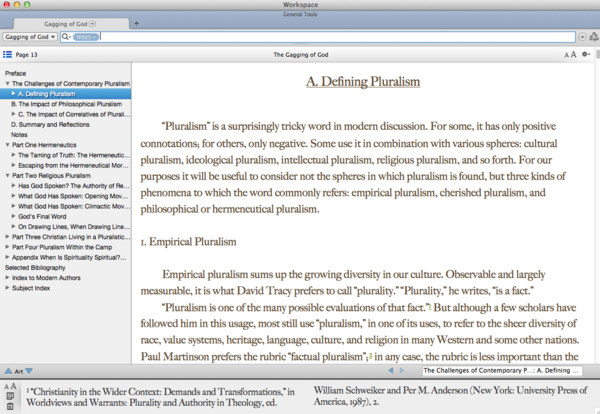Toggle the table of contents list icon
The width and height of the screenshot is (600, 414).
7,54
